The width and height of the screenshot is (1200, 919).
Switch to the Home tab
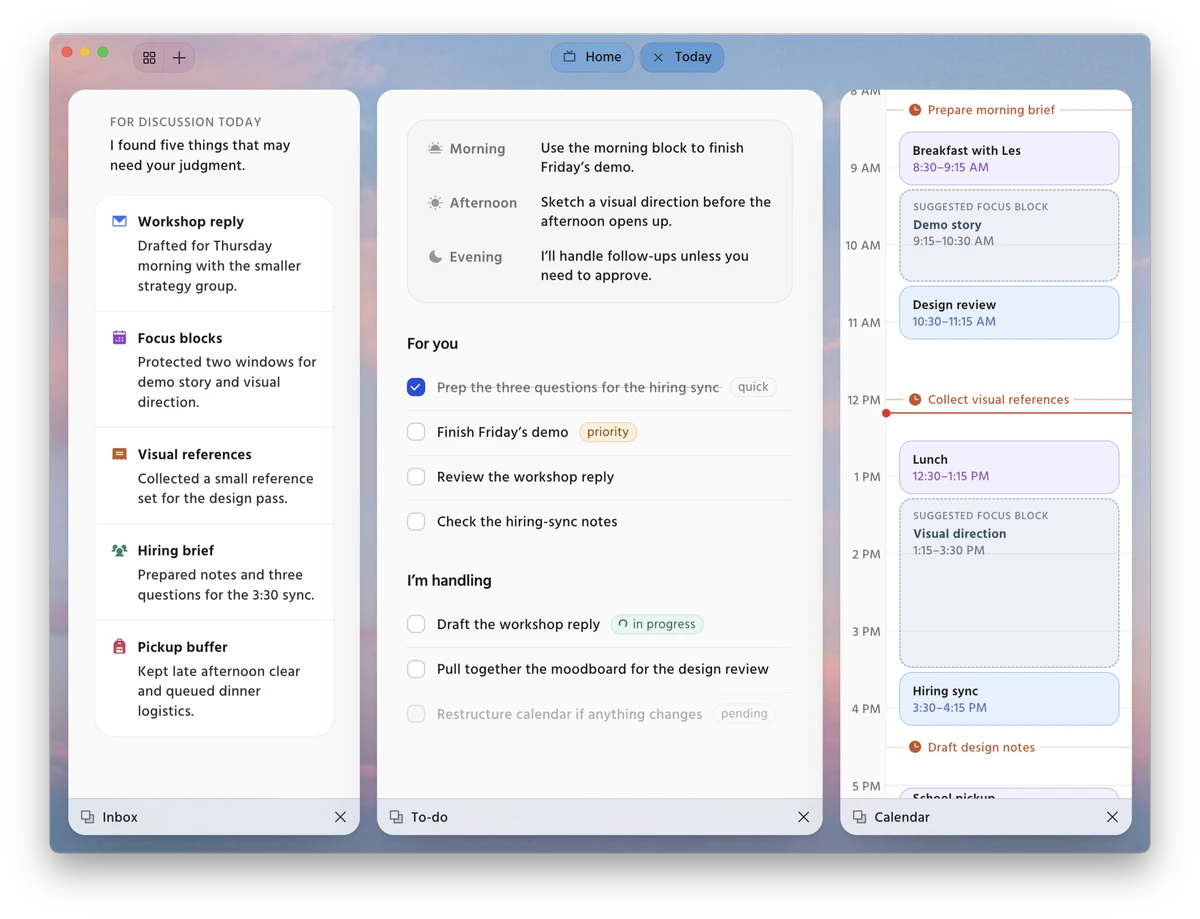[592, 57]
